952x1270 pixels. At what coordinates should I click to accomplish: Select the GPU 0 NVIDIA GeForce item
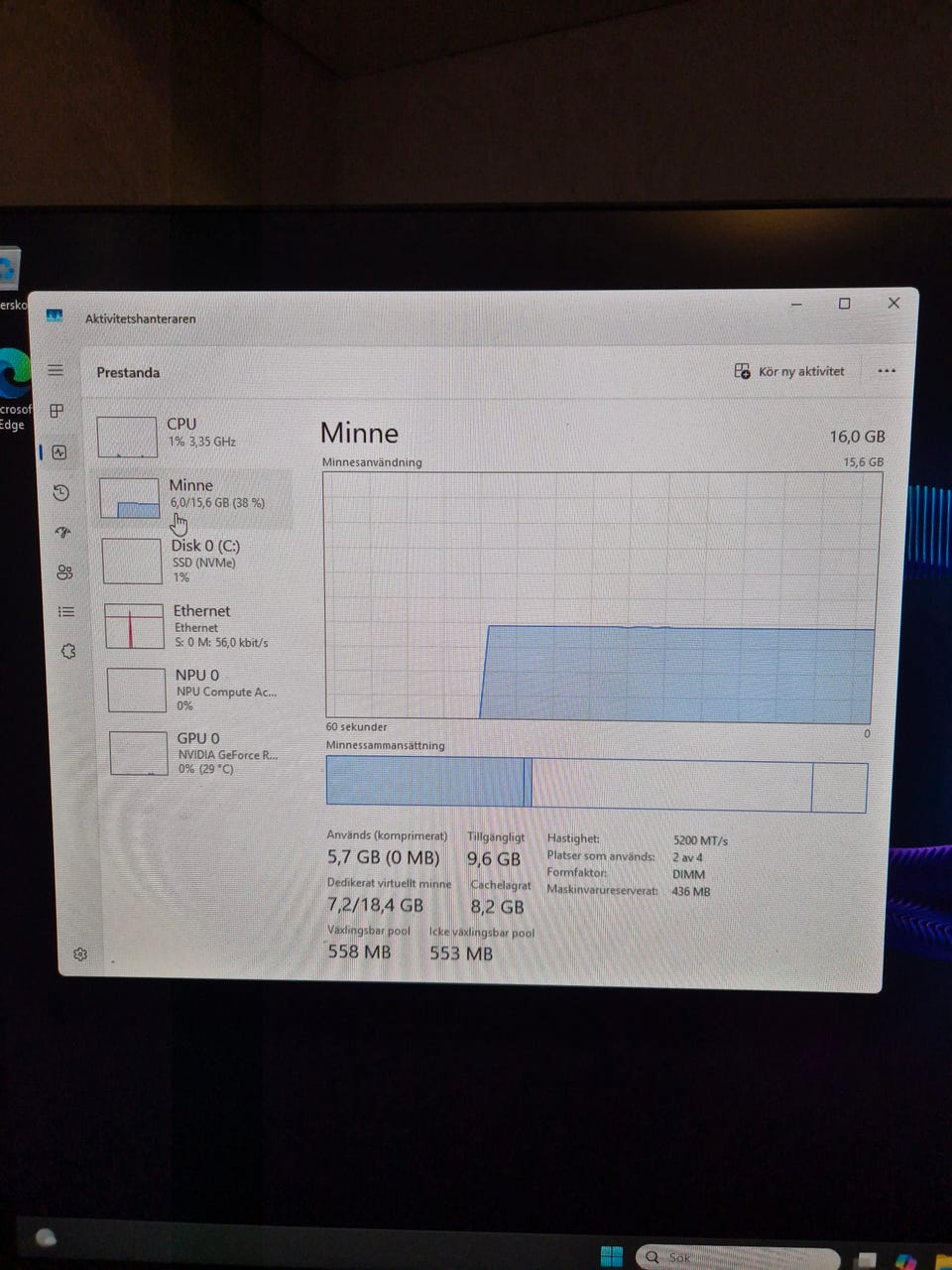pyautogui.click(x=202, y=753)
